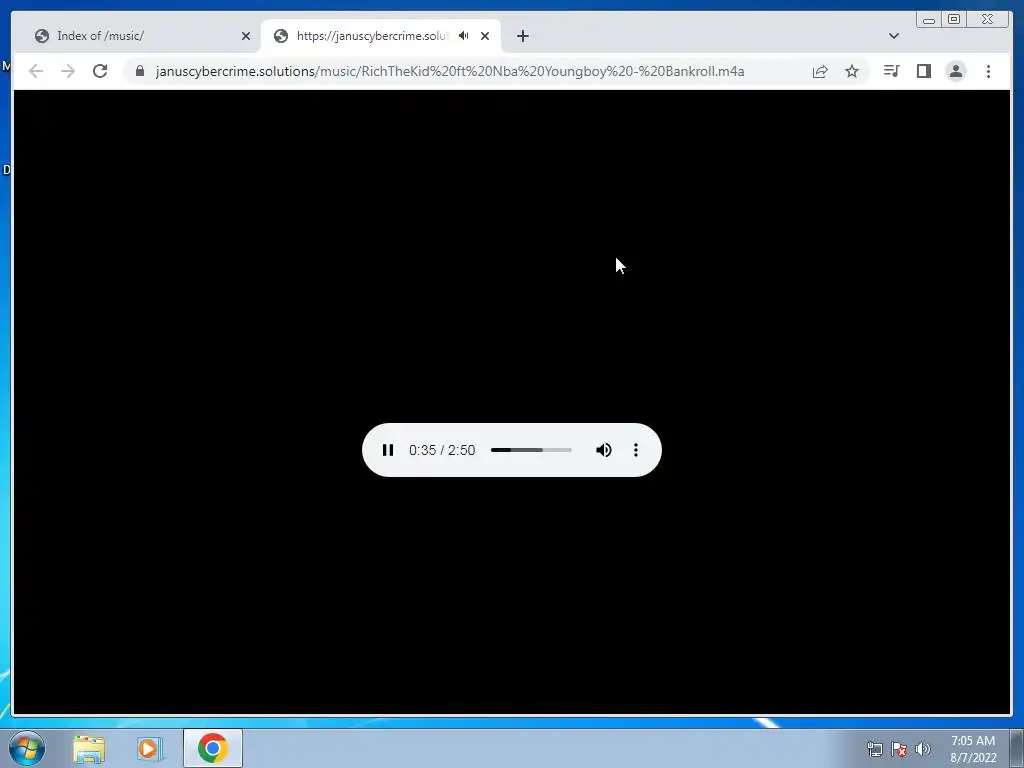Screen dimensions: 1024x768
Task: Open a new browser tab
Action: tap(522, 36)
